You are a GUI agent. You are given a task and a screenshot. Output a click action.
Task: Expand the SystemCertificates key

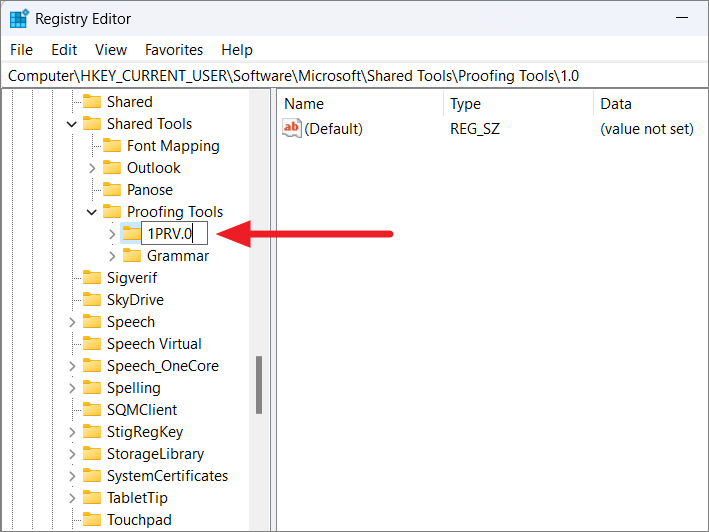click(72, 476)
